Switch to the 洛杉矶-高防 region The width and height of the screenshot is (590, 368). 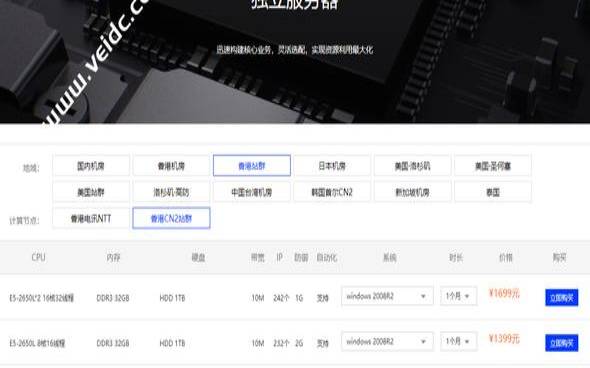point(171,192)
